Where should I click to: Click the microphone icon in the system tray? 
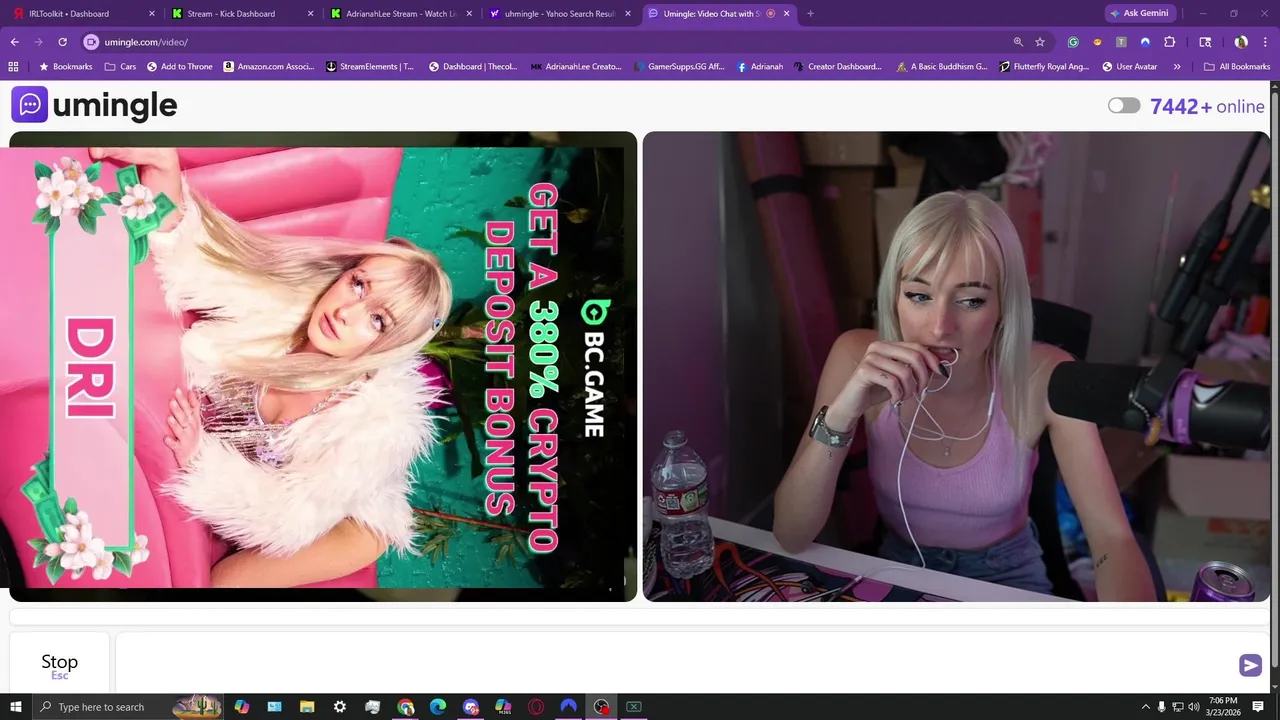(x=1160, y=707)
